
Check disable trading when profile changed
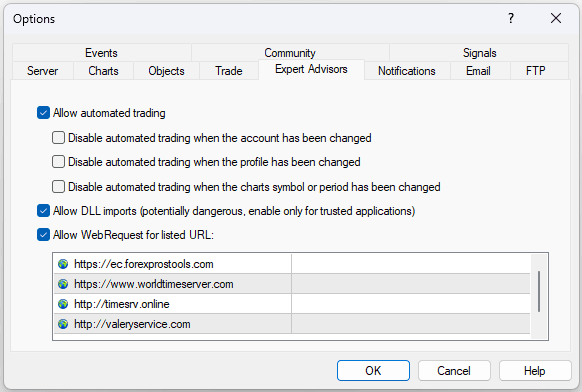pyautogui.click(x=58, y=162)
